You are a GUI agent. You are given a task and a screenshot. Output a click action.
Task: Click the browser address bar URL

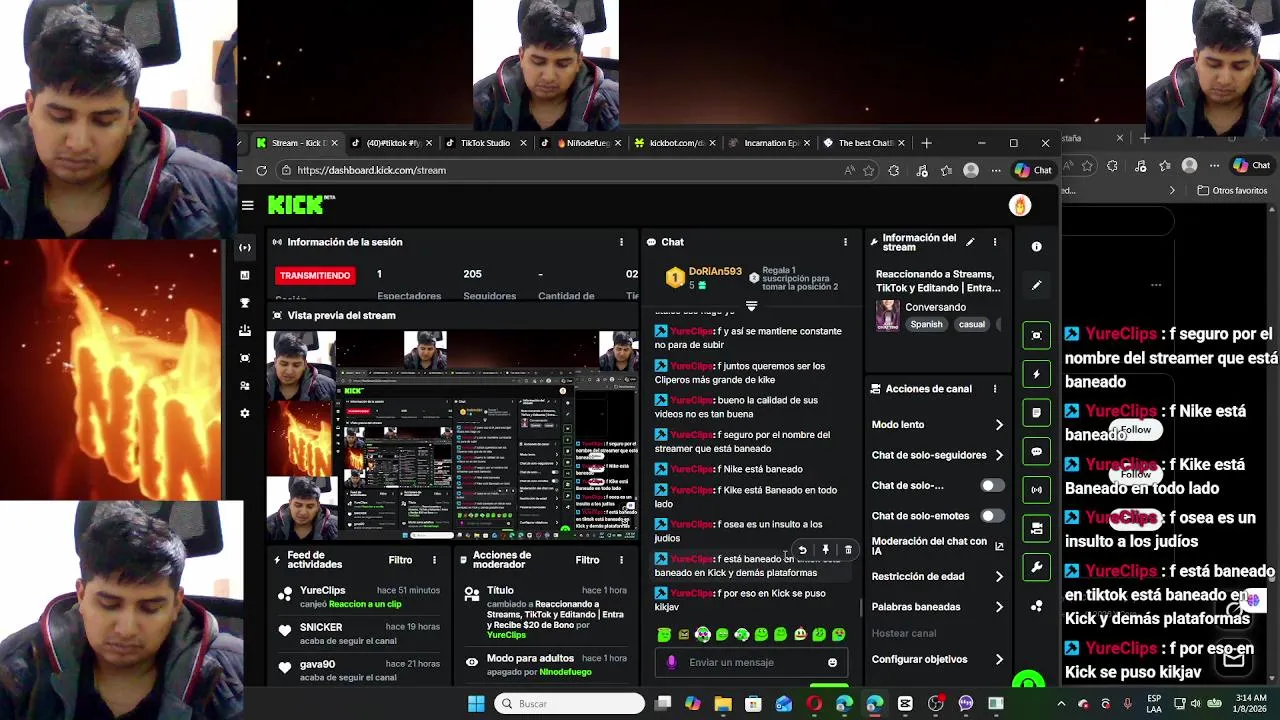(x=371, y=170)
